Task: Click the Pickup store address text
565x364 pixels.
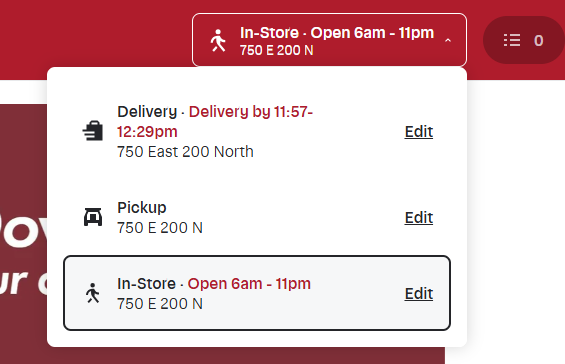Action: (160, 228)
